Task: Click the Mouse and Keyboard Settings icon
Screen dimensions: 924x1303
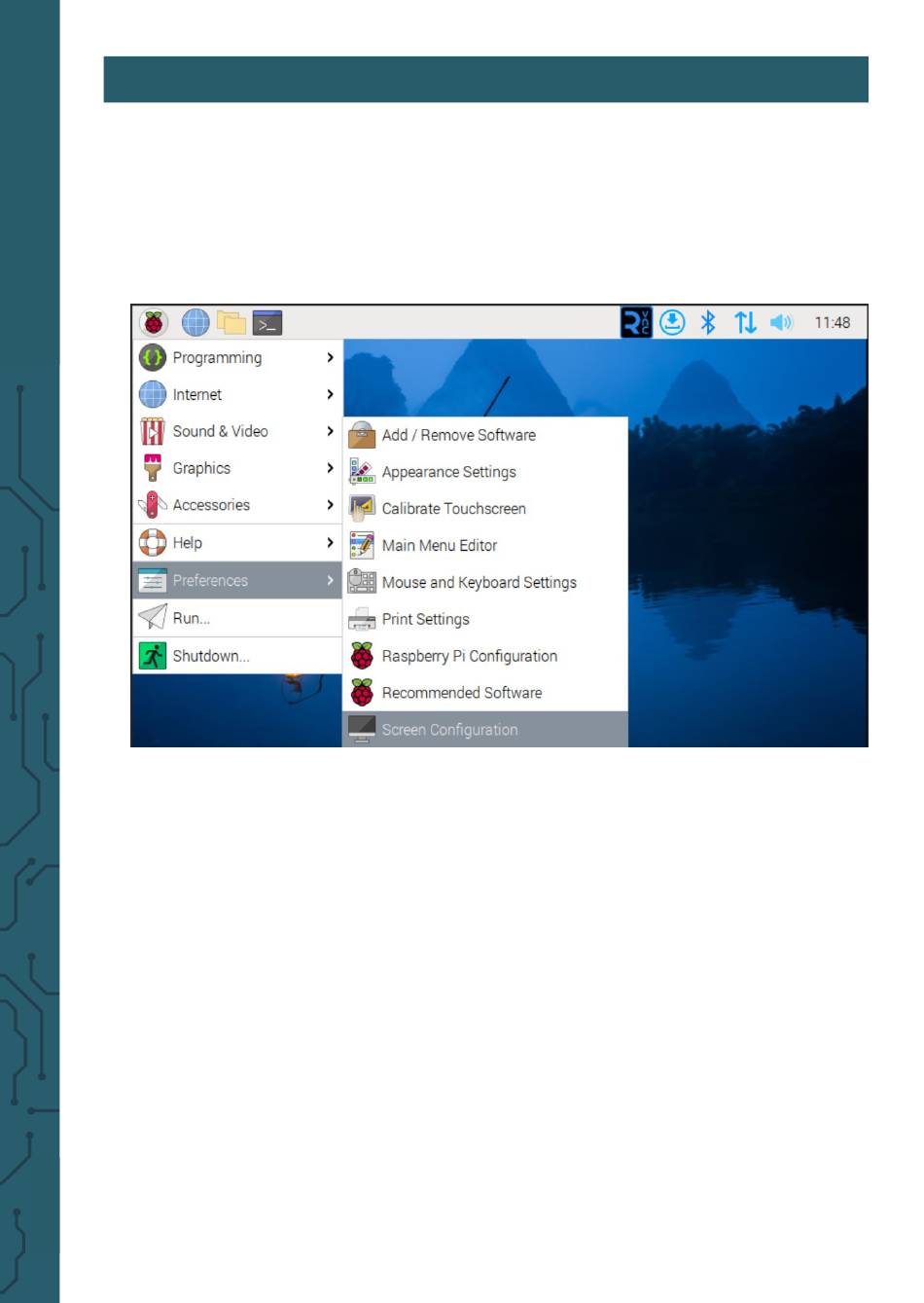Action: (x=362, y=582)
